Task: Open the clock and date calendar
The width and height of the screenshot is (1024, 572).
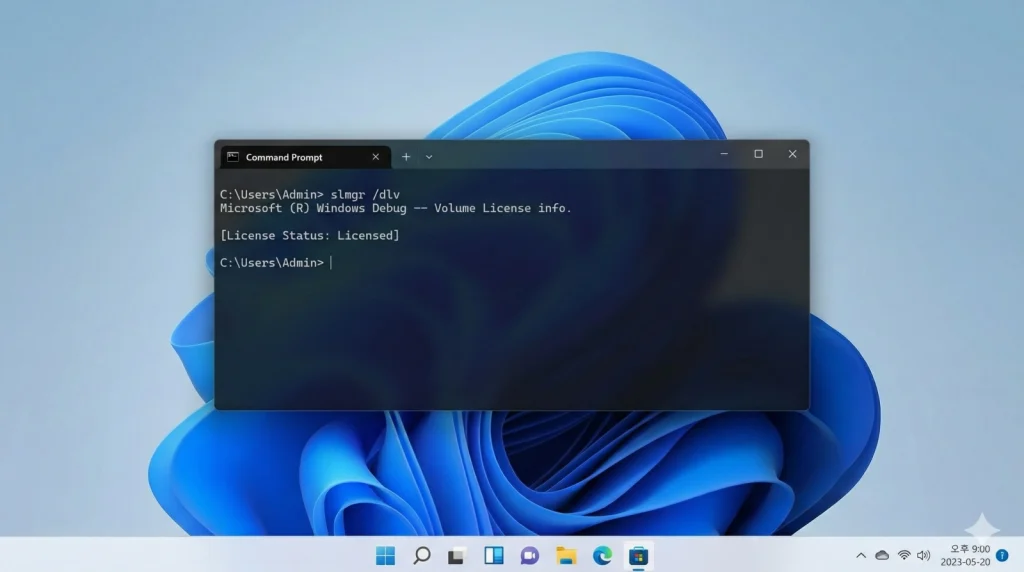Action: point(964,555)
